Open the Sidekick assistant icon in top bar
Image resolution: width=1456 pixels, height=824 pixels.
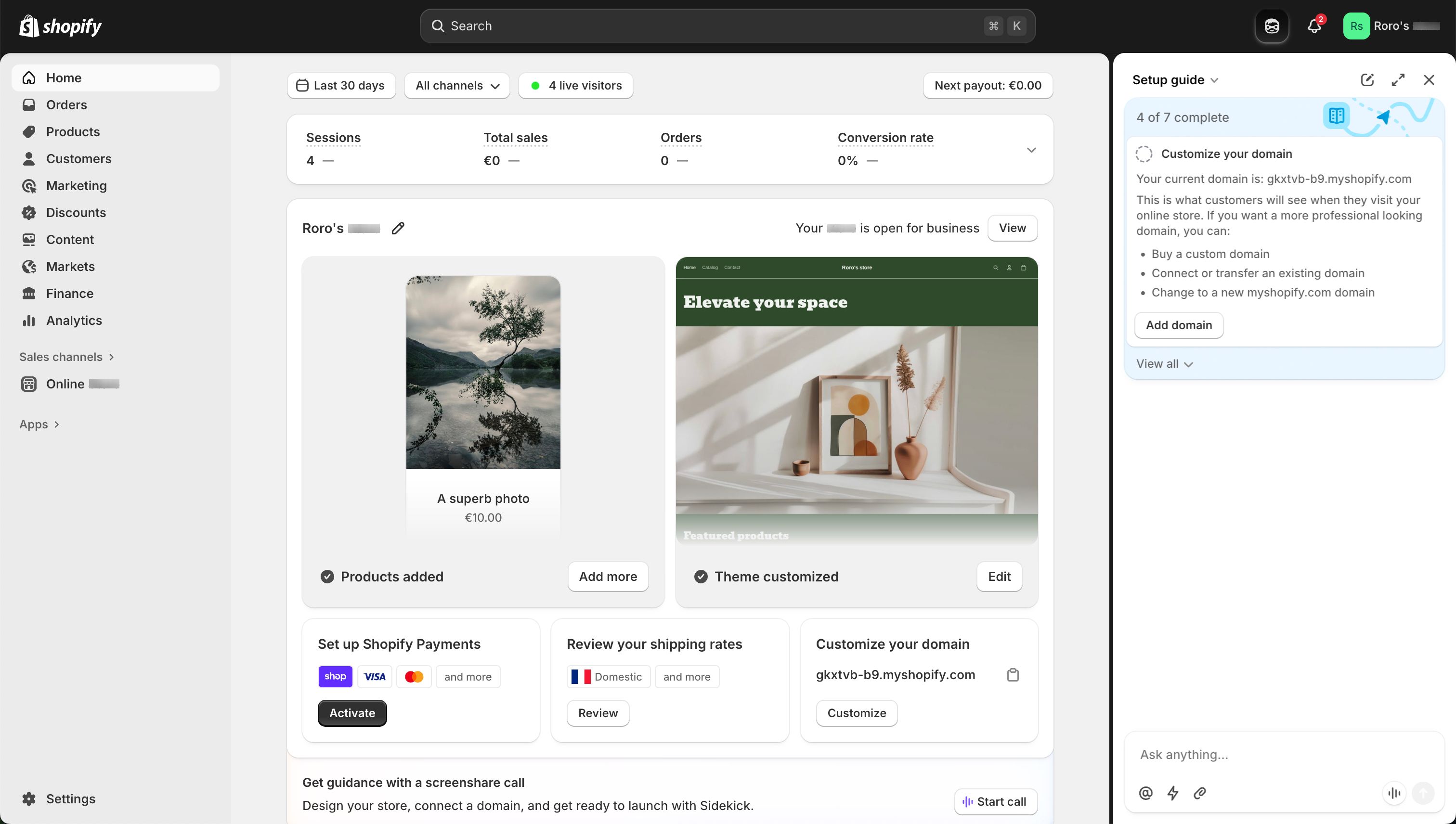click(x=1272, y=26)
